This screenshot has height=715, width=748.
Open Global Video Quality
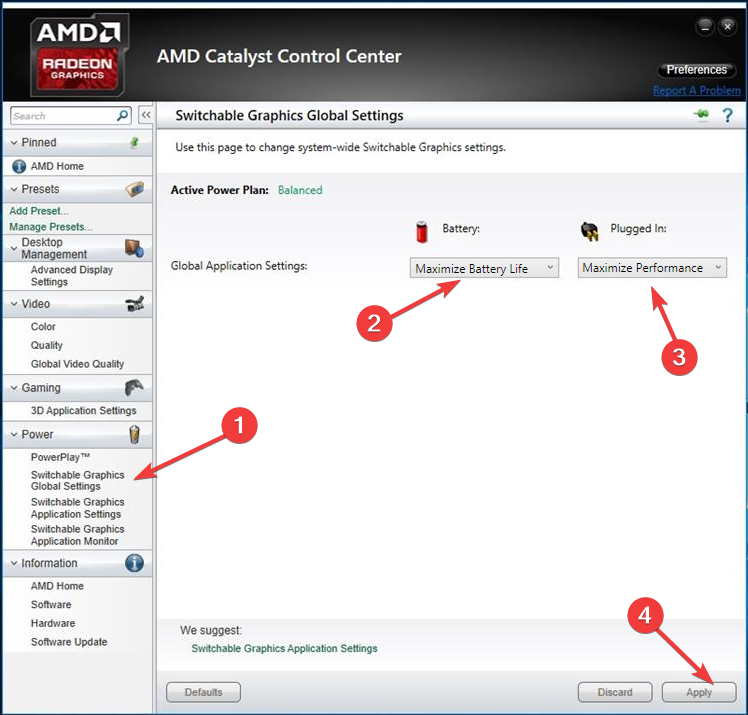pyautogui.click(x=77, y=364)
